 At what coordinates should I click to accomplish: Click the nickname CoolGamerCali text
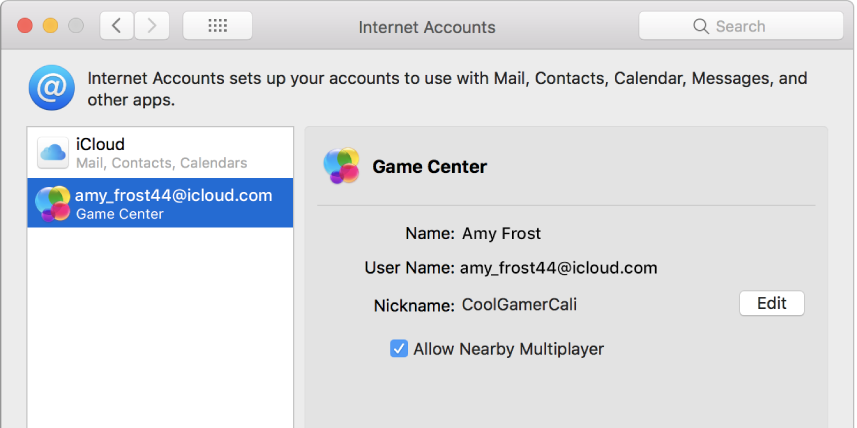click(x=519, y=304)
